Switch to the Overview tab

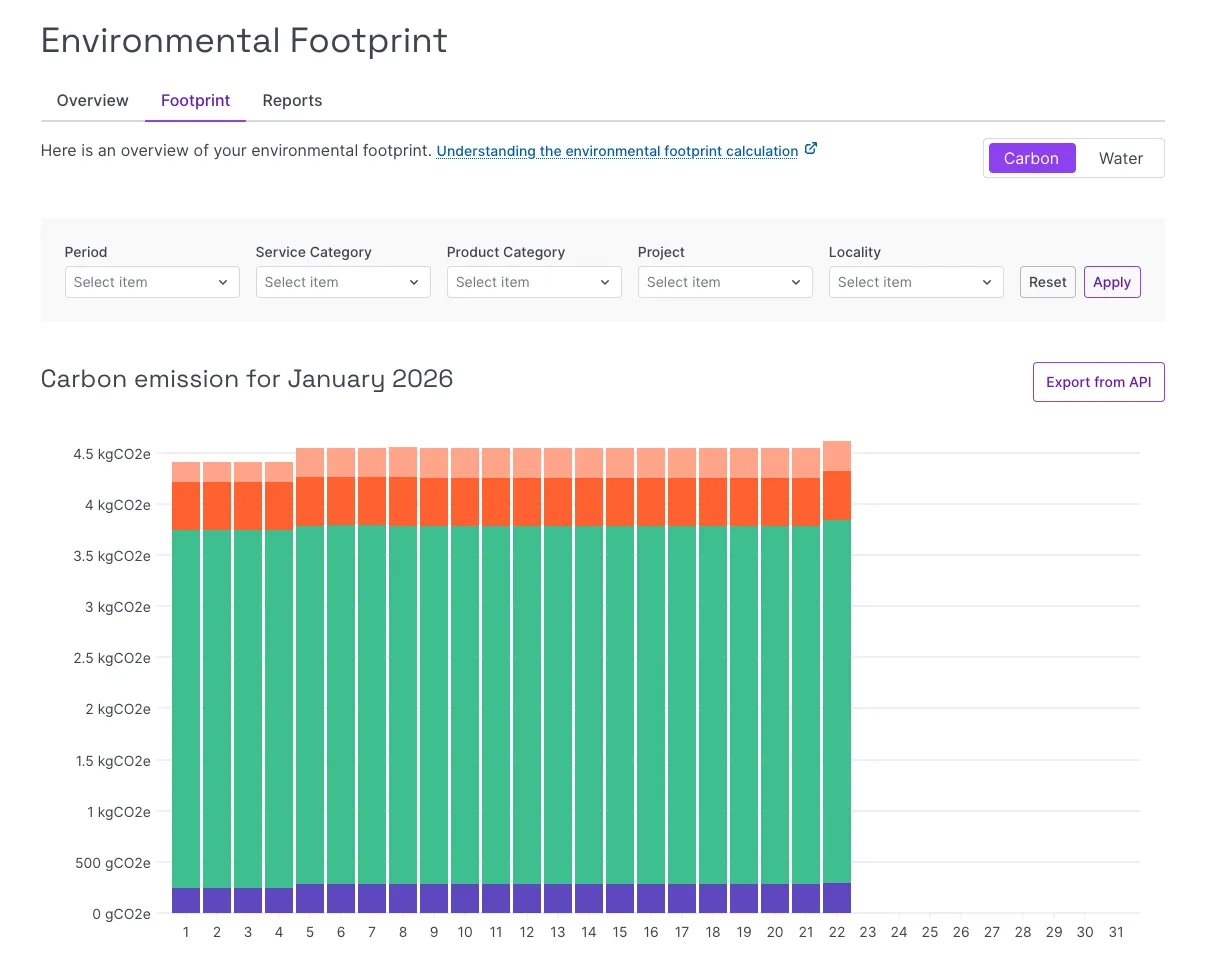(92, 100)
